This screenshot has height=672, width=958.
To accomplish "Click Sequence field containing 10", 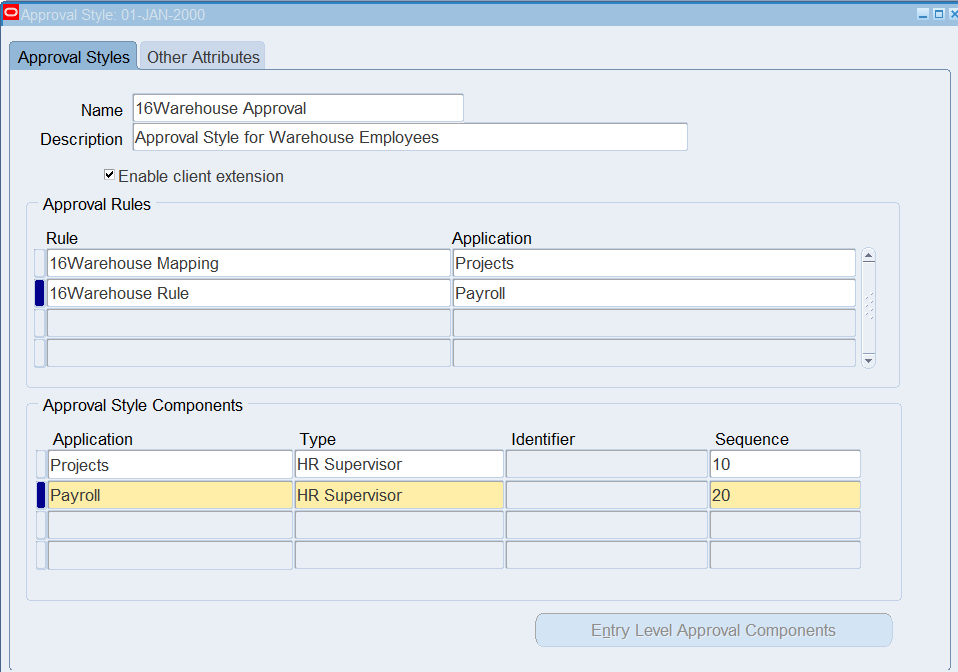I will (784, 465).
